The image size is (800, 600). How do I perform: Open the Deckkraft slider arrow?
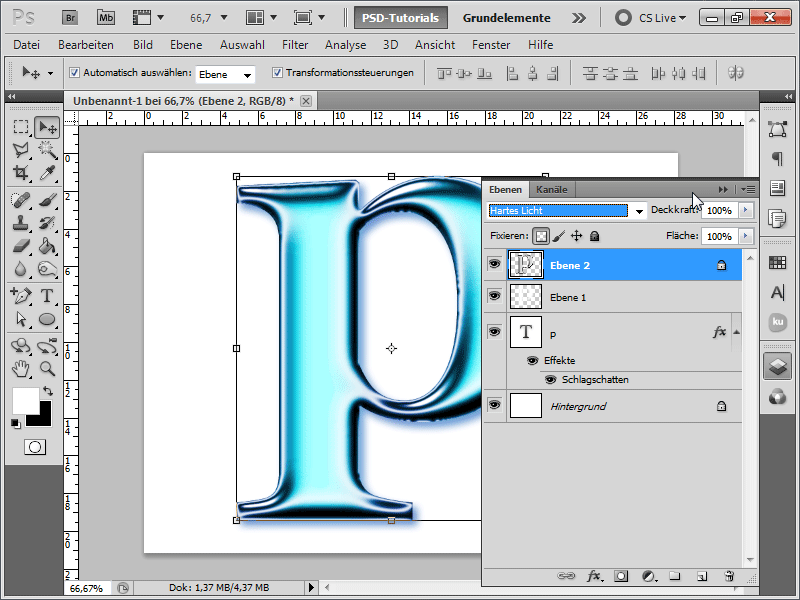(746, 210)
